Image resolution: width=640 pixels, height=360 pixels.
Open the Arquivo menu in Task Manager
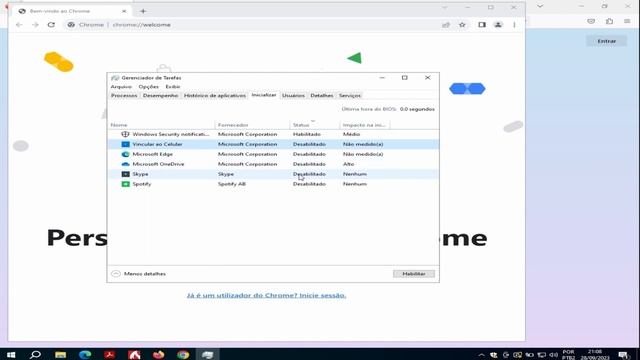click(121, 87)
